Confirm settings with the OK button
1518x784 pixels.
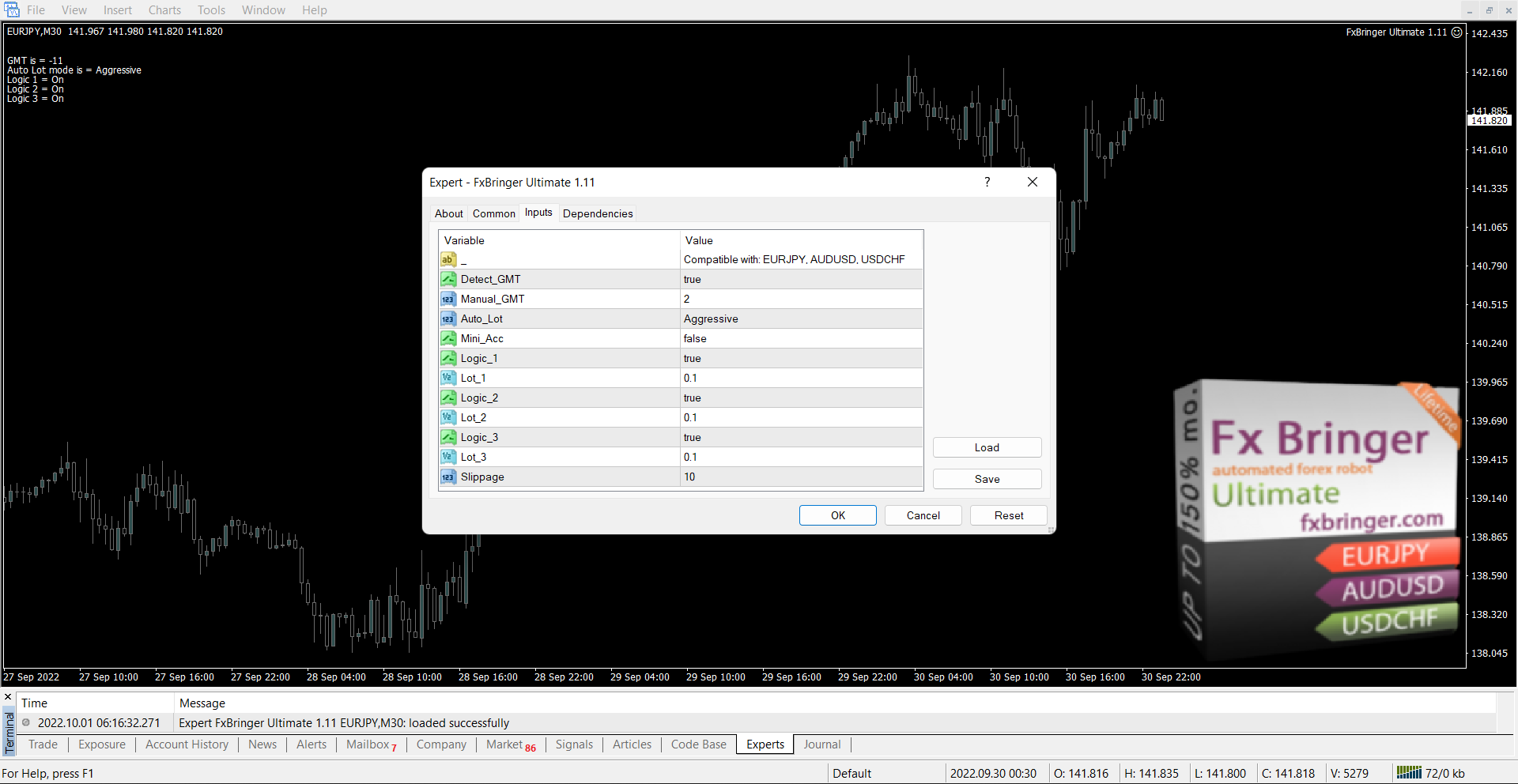838,515
